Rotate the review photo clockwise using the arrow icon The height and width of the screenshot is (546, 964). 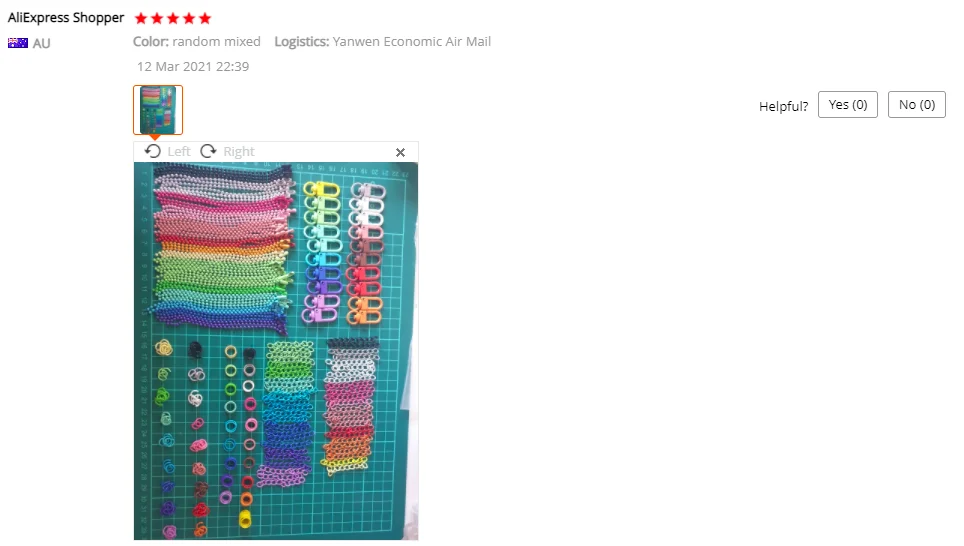click(208, 151)
